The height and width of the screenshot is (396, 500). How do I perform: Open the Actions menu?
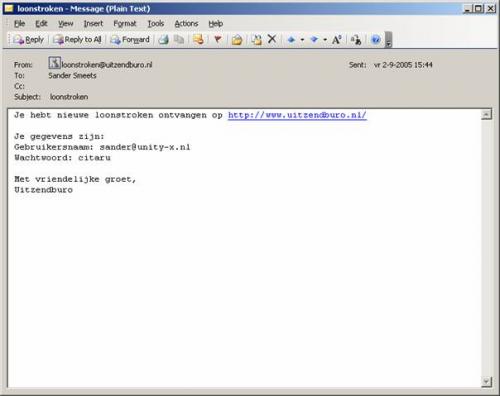click(x=186, y=24)
